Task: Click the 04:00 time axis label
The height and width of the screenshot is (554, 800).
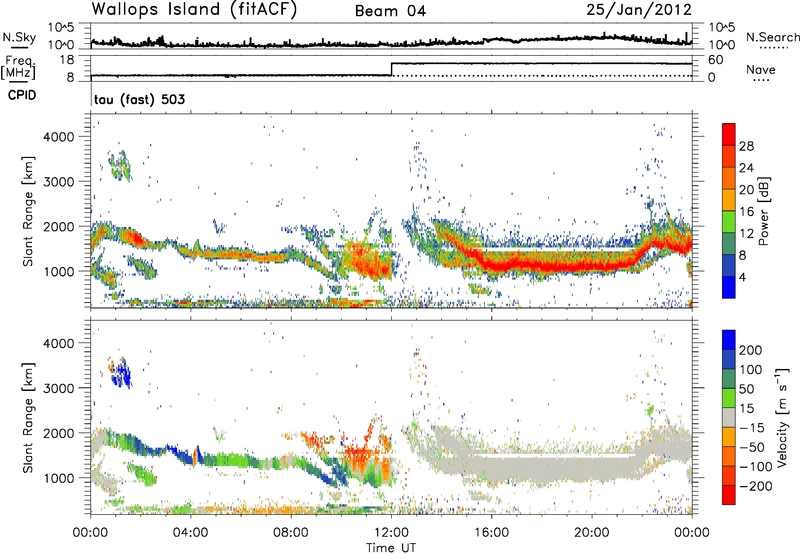Action: point(191,533)
